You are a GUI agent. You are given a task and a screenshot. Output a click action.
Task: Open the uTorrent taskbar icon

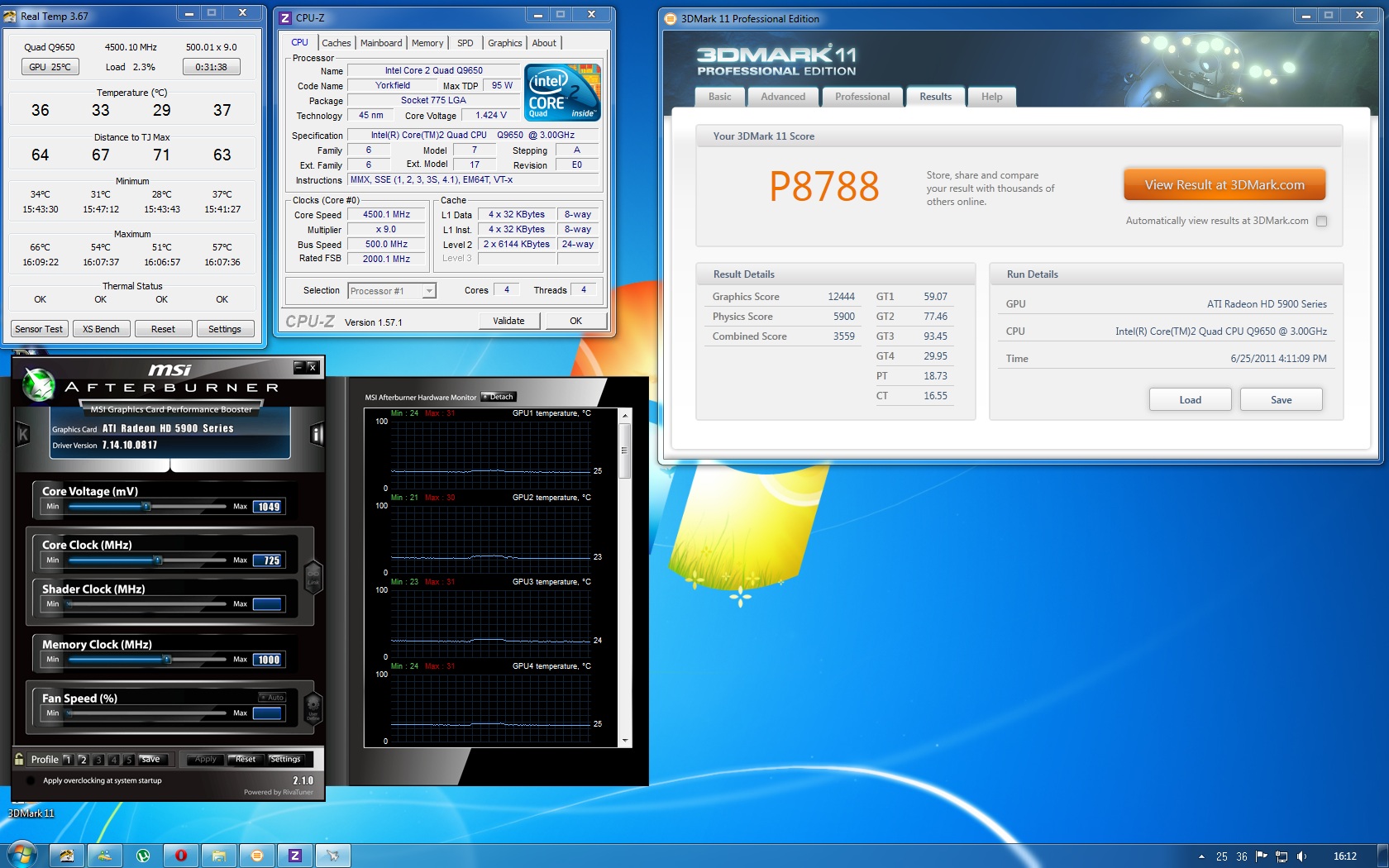tap(143, 856)
